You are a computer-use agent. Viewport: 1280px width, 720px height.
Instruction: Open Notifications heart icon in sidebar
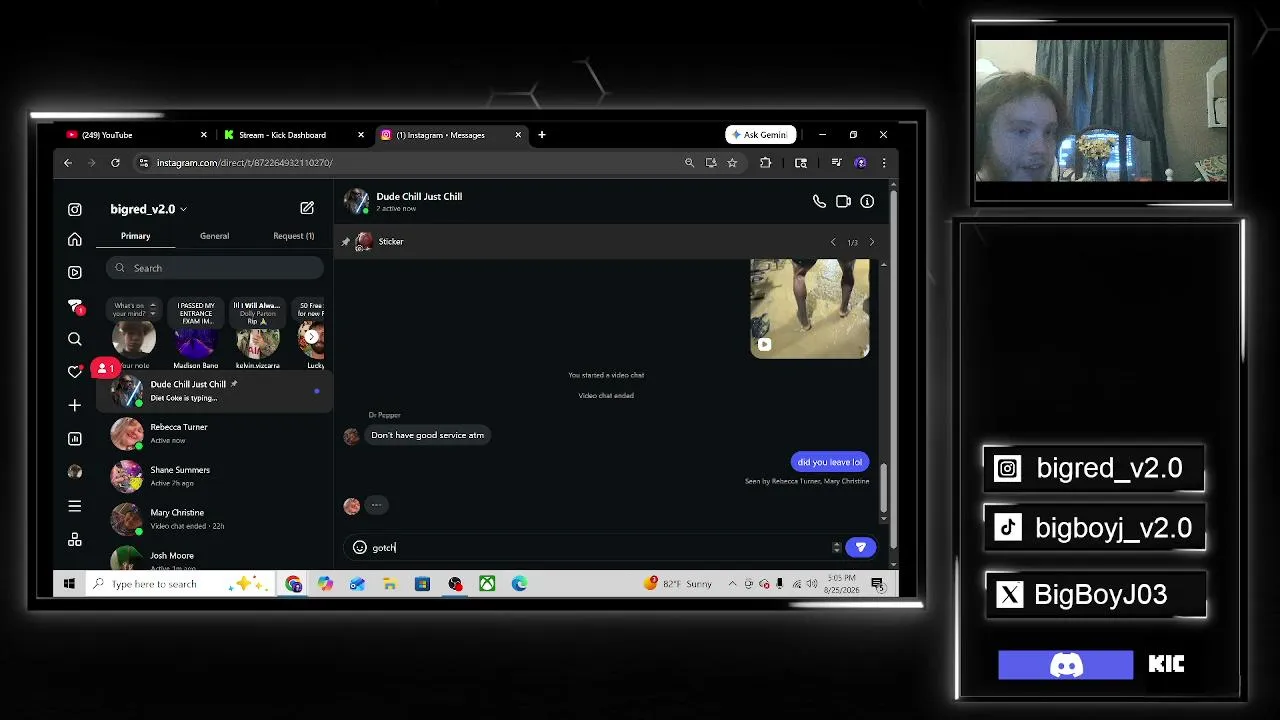coord(75,371)
